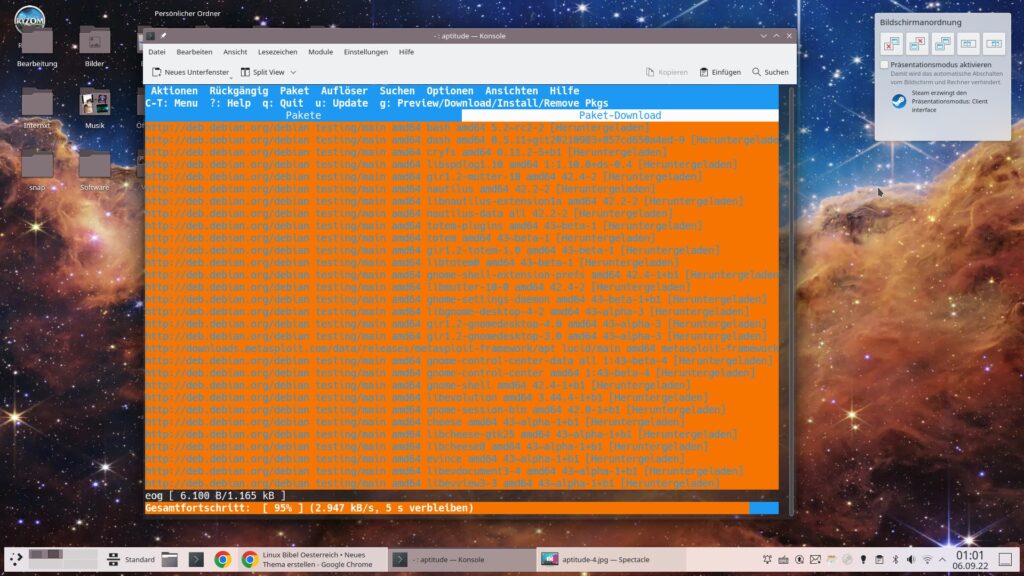This screenshot has width=1024, height=576.
Task: Click the Standard activity switcher
Action: [131, 560]
